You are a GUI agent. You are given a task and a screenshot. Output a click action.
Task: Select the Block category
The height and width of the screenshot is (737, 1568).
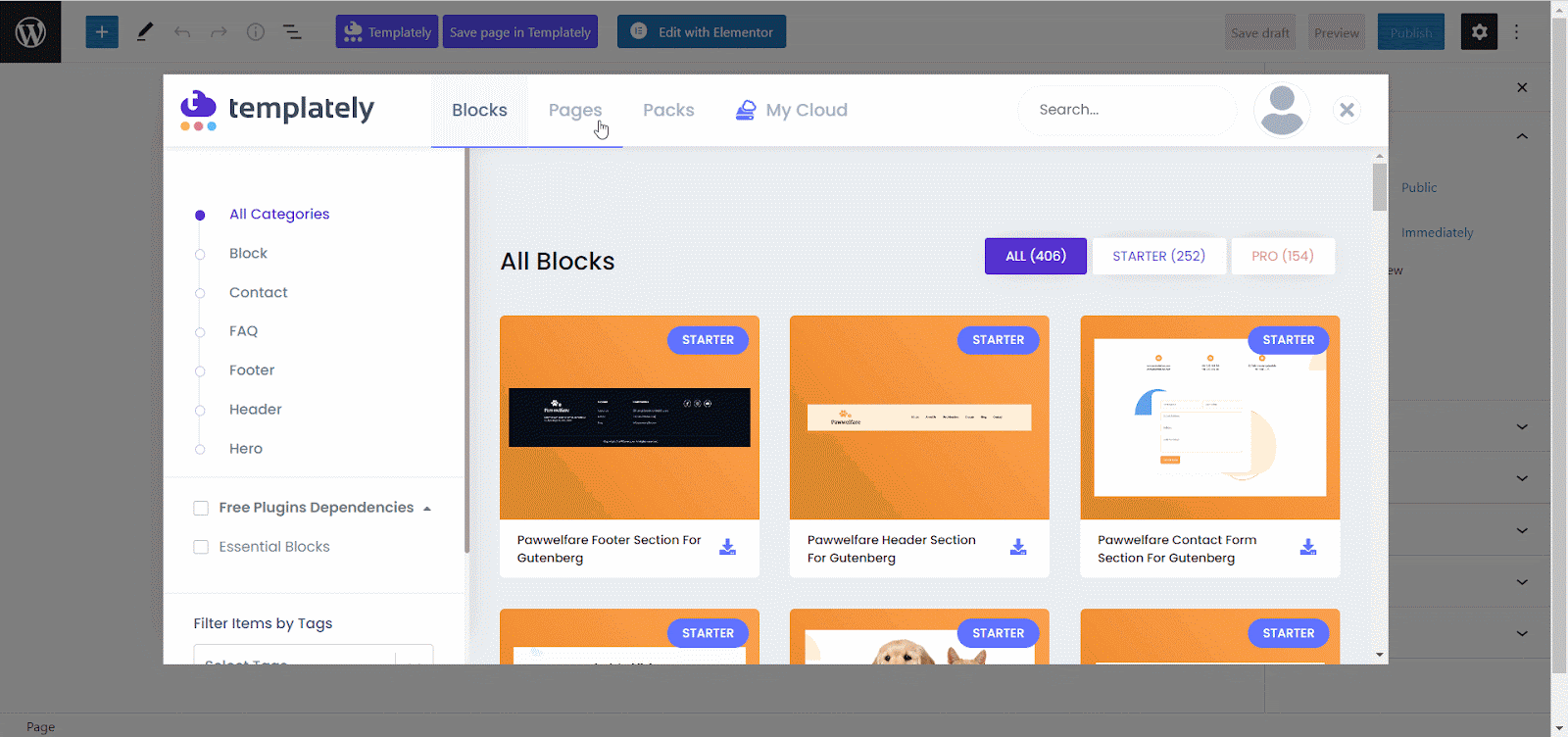pos(248,253)
